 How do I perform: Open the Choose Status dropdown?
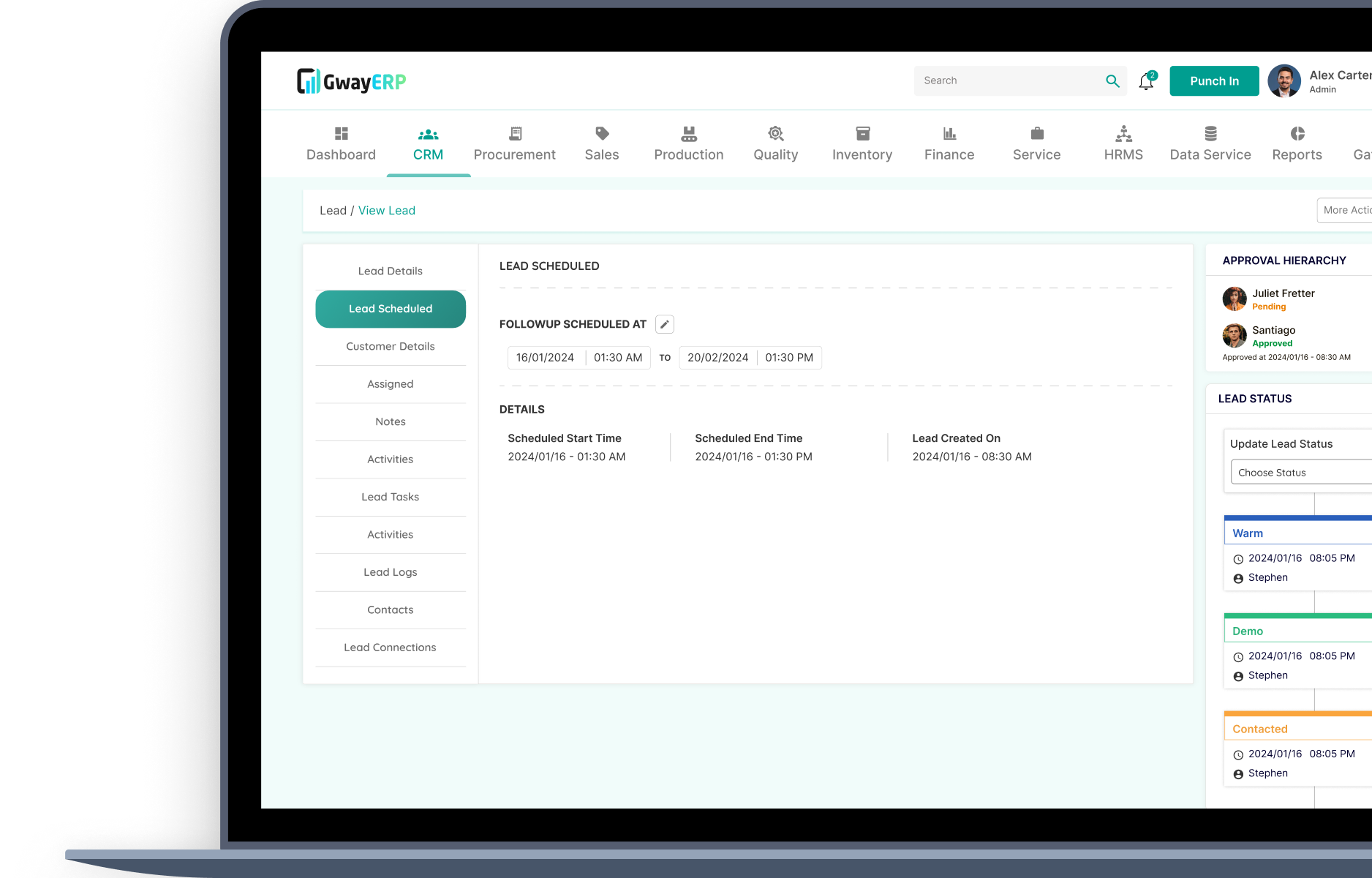point(1302,473)
